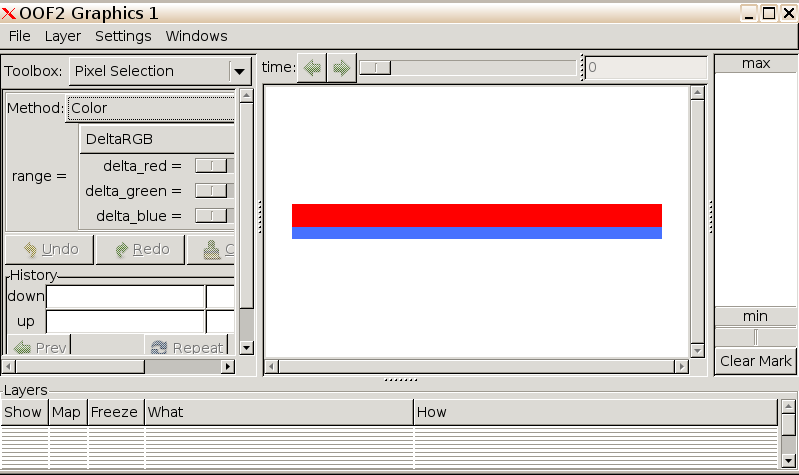799x475 pixels.
Task: Open the Method Color dropdown
Action: (x=150, y=108)
